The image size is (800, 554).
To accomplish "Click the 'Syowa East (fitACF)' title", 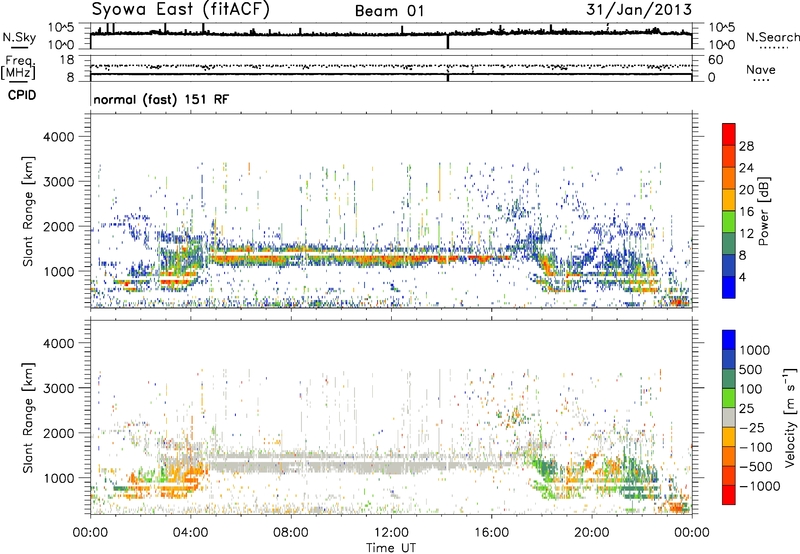I will point(181,9).
